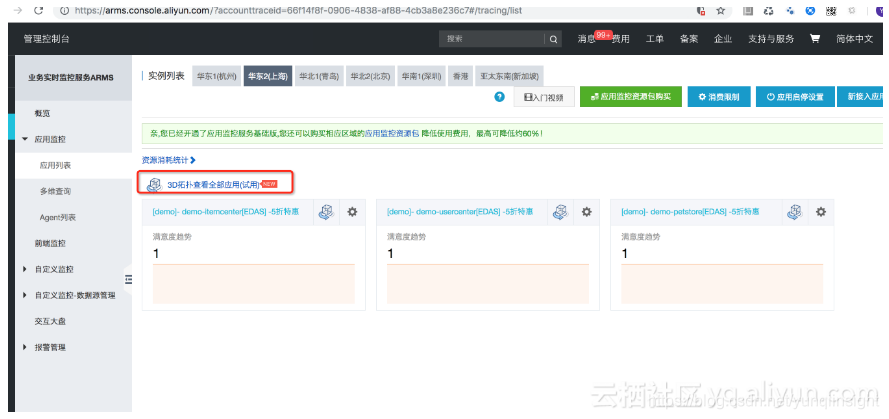The image size is (889, 419).
Task: Click the blue help question-mark icon
Action: [499, 97]
